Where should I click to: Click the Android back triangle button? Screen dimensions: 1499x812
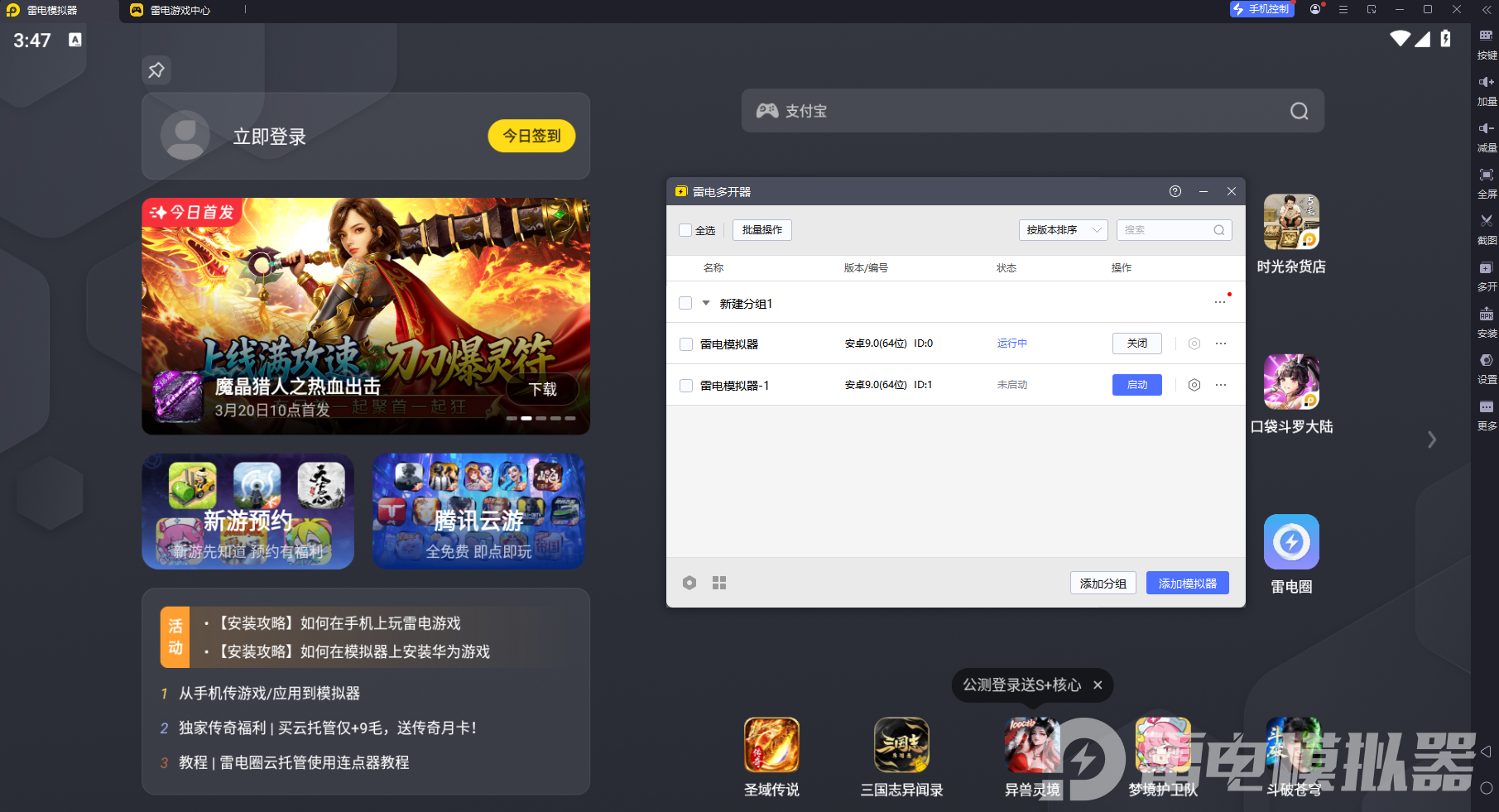pyautogui.click(x=1486, y=752)
